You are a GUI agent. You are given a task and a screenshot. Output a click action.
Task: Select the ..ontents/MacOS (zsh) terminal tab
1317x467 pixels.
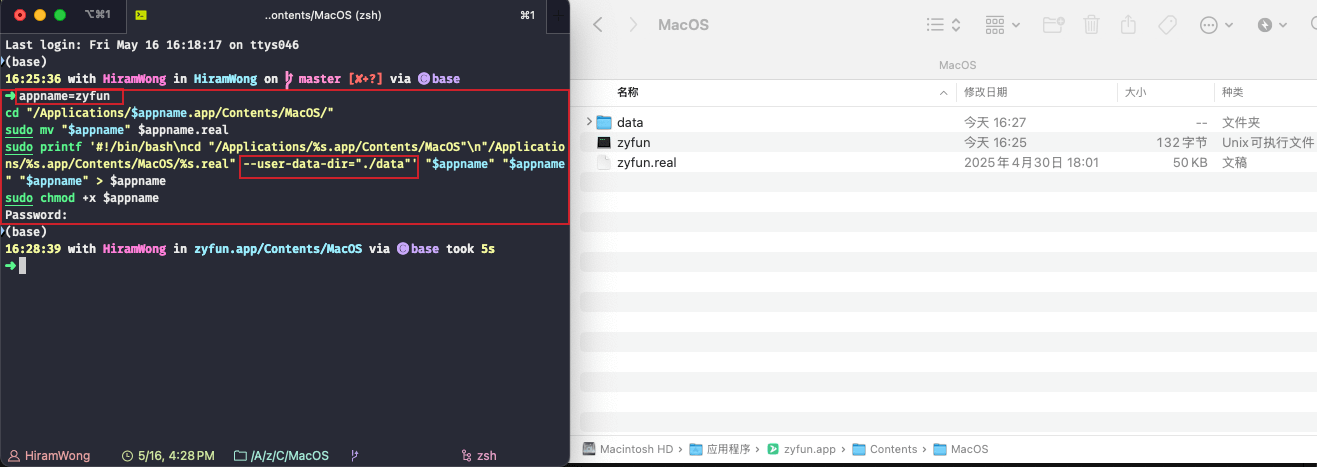click(x=322, y=15)
